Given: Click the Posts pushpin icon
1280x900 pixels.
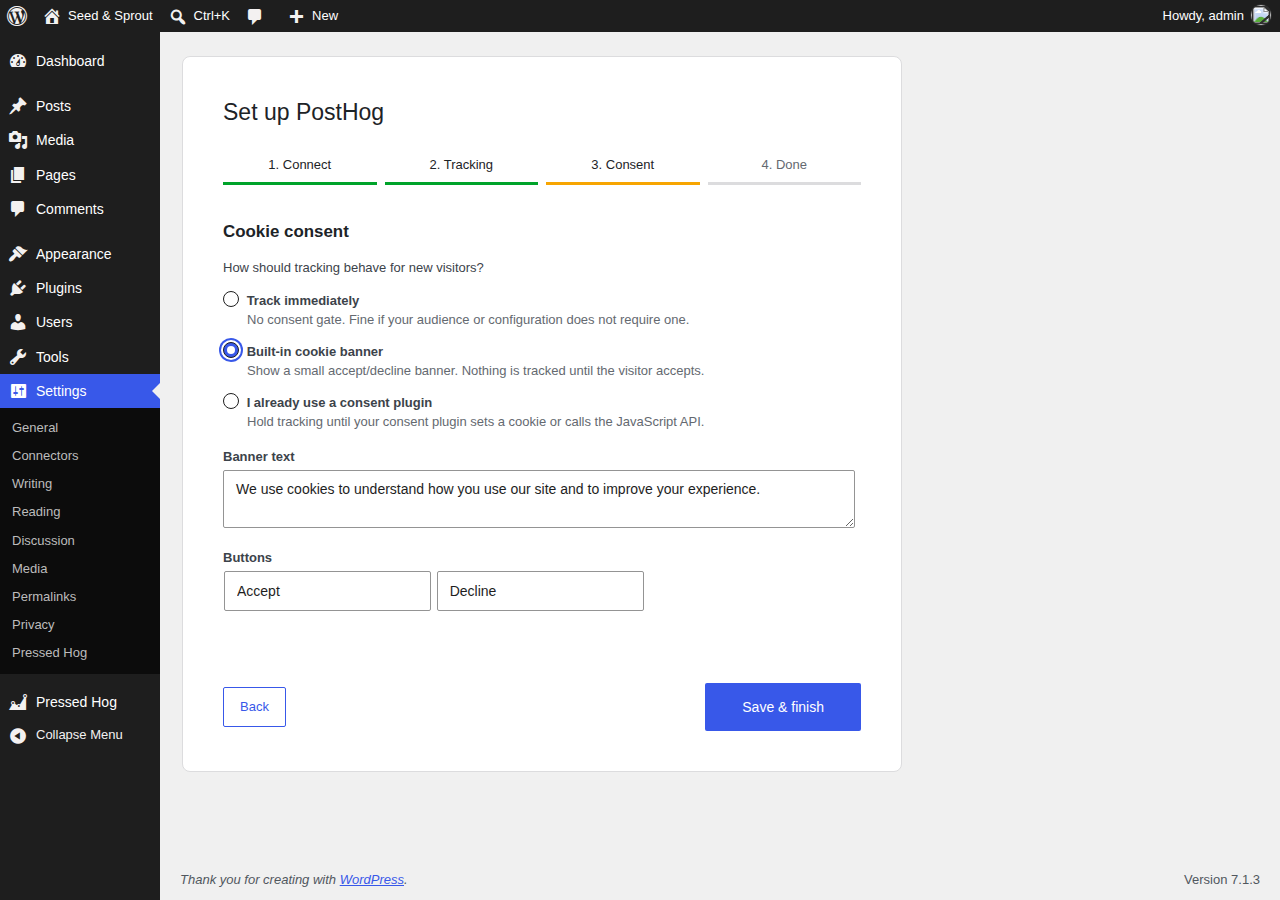Looking at the screenshot, I should pyautogui.click(x=18, y=106).
